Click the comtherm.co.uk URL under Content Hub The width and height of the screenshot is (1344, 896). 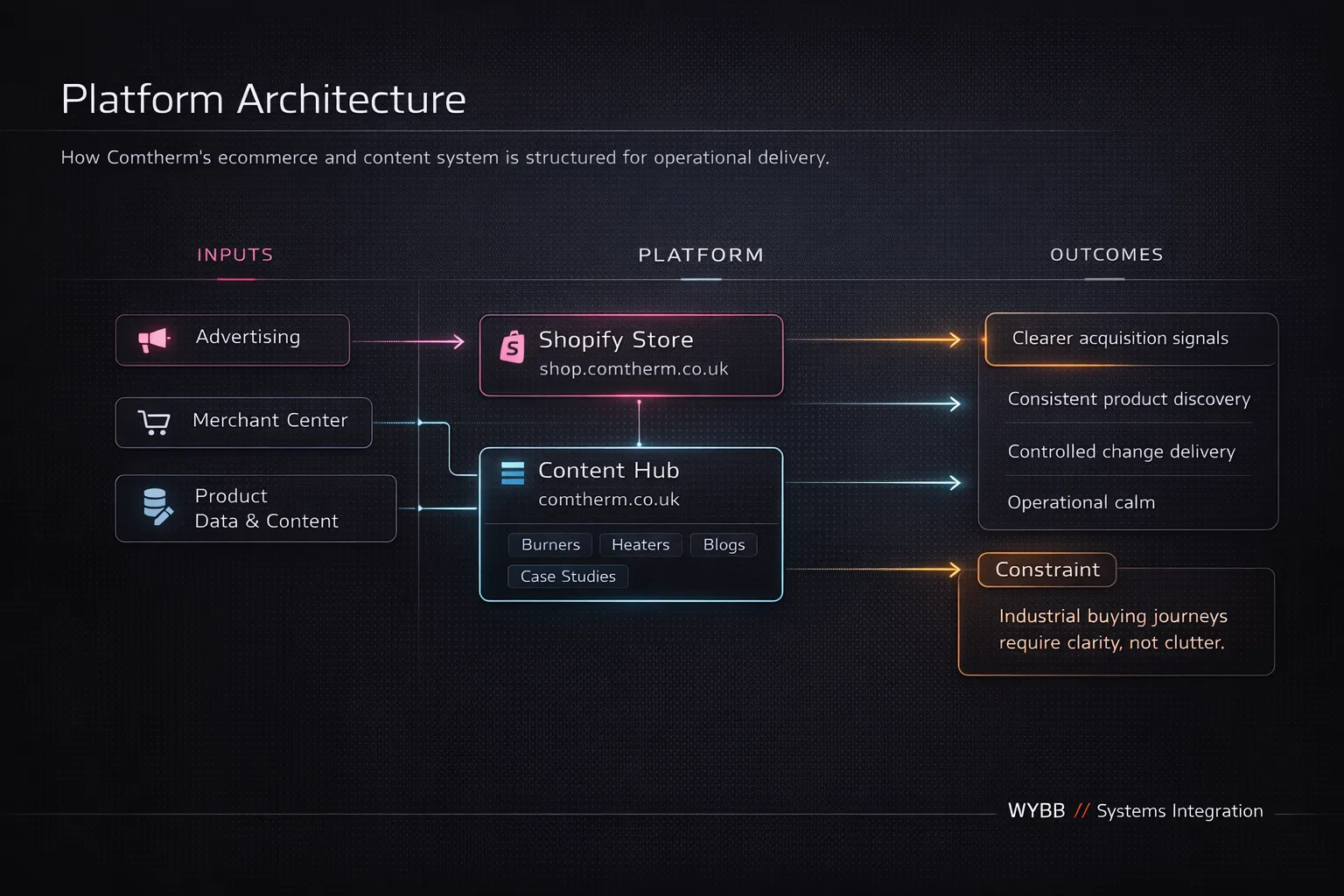609,500
